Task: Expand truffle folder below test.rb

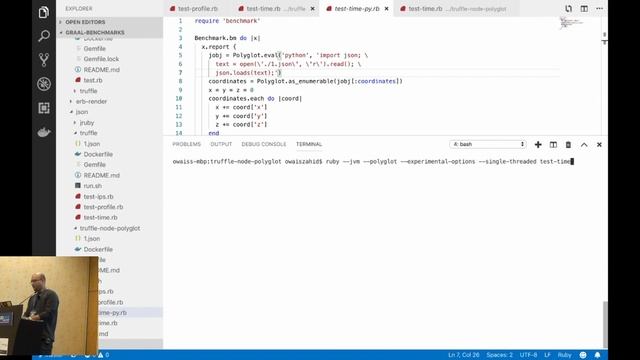Action: pos(88,91)
